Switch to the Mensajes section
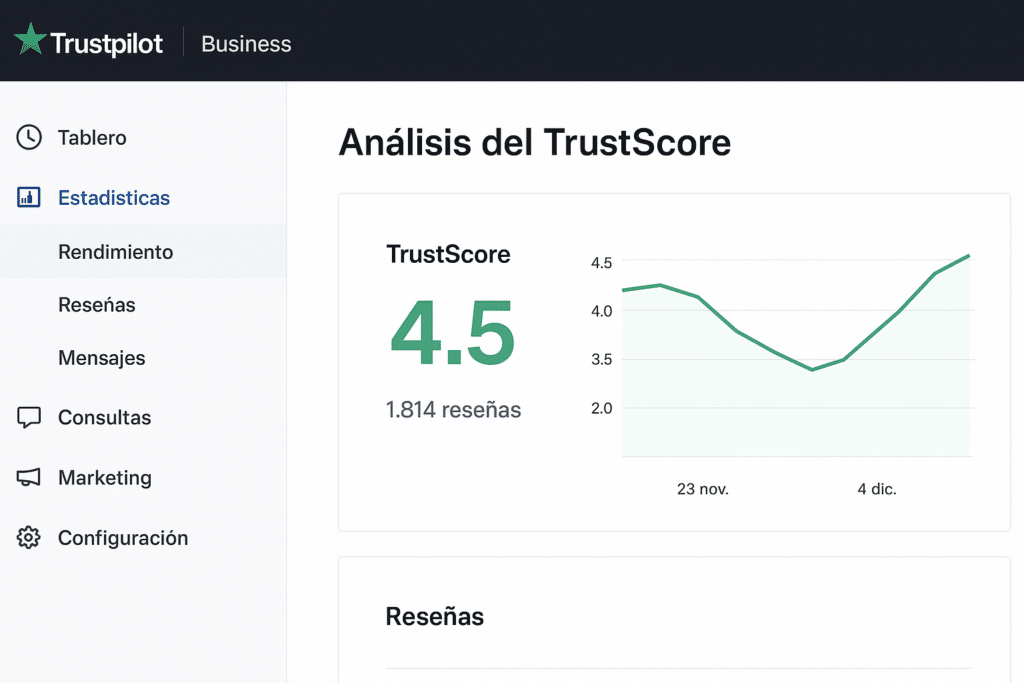 point(101,357)
